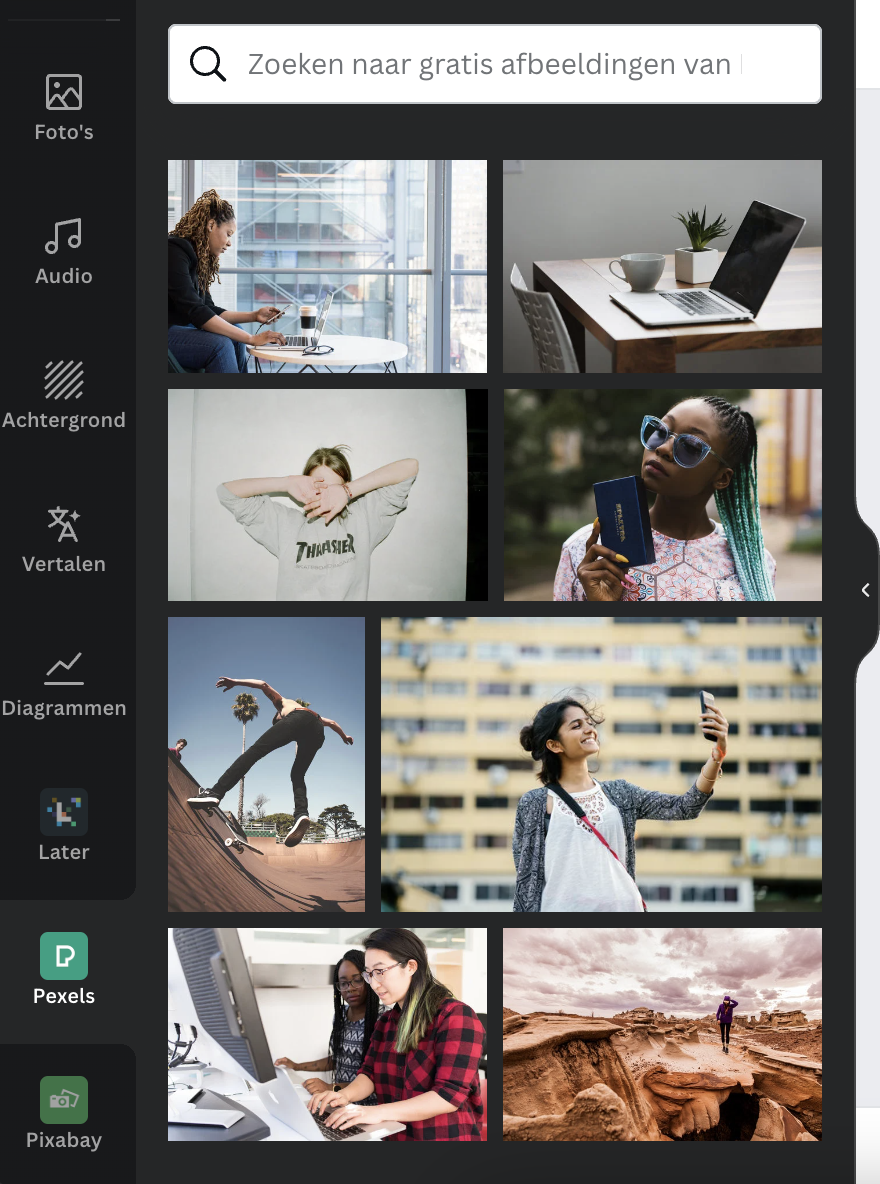Launch the Later app icon
This screenshot has height=1184, width=880.
(63, 812)
